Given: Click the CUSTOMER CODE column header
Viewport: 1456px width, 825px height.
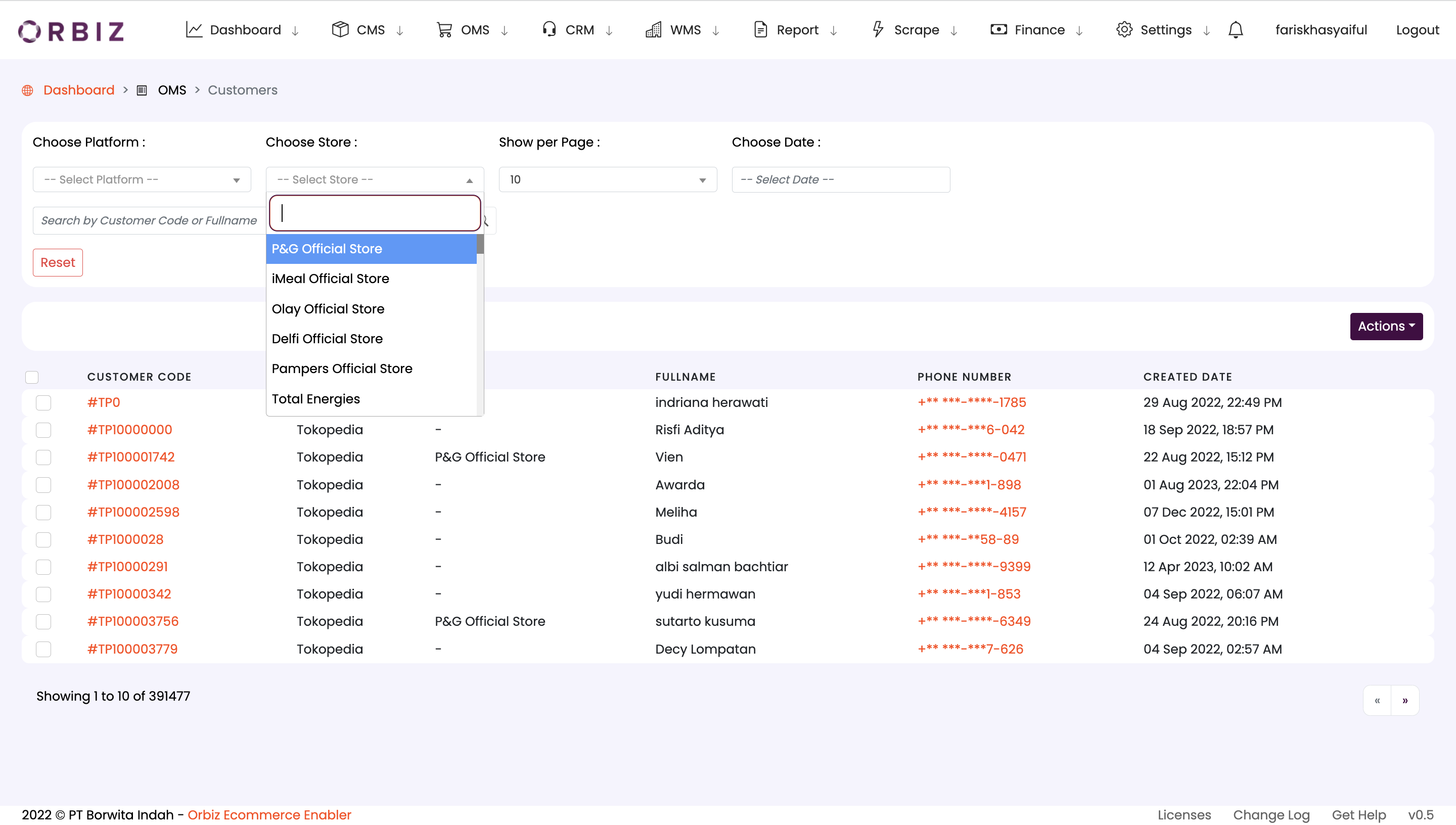Looking at the screenshot, I should click(140, 378).
